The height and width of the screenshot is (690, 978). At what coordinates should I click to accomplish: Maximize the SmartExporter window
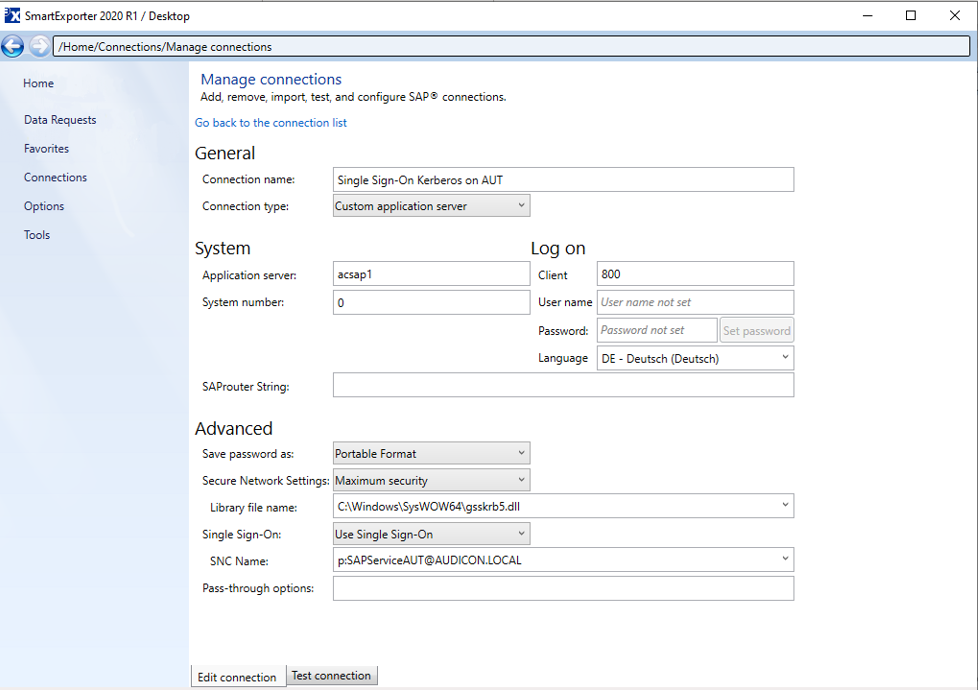point(911,16)
